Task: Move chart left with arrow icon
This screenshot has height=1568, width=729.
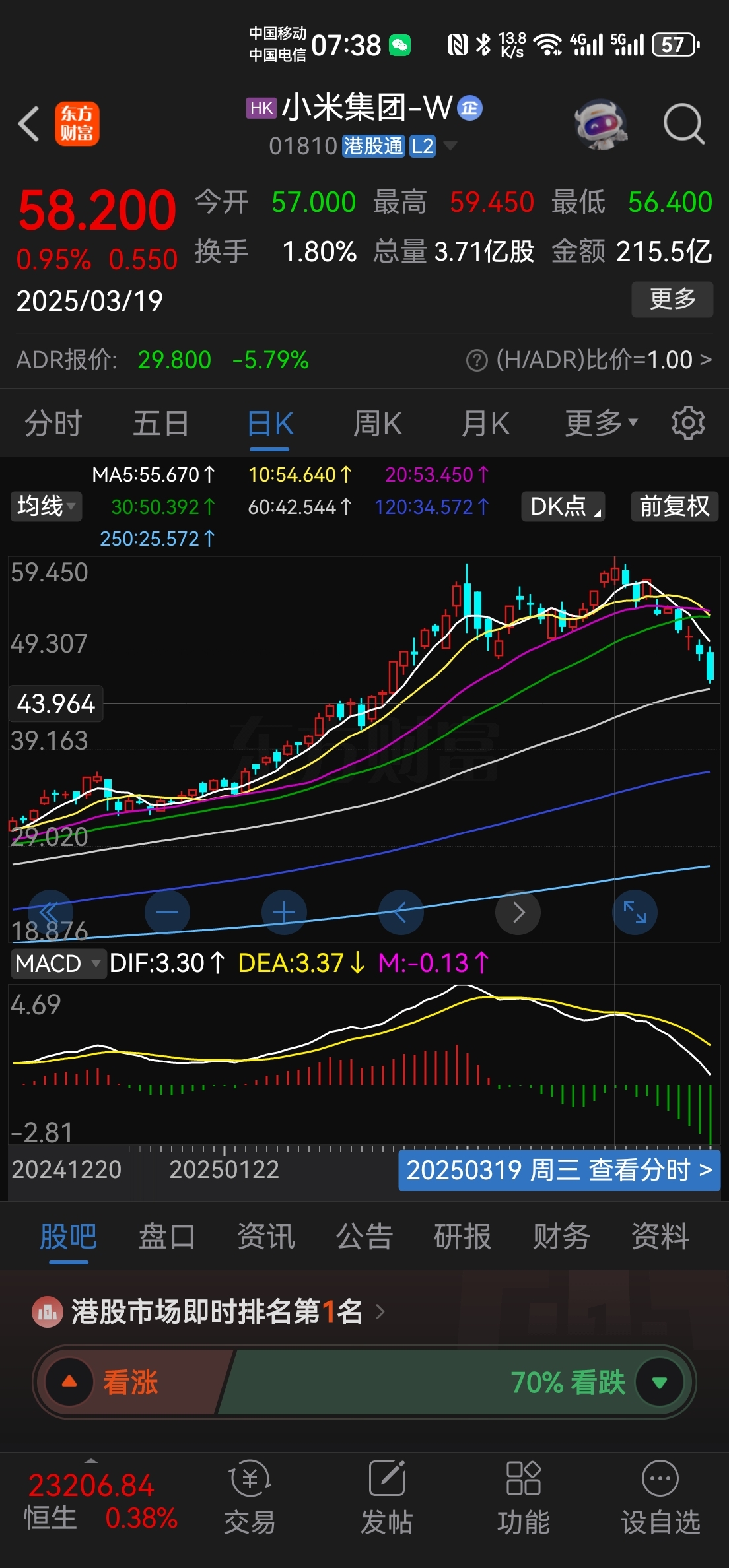Action: 401,913
